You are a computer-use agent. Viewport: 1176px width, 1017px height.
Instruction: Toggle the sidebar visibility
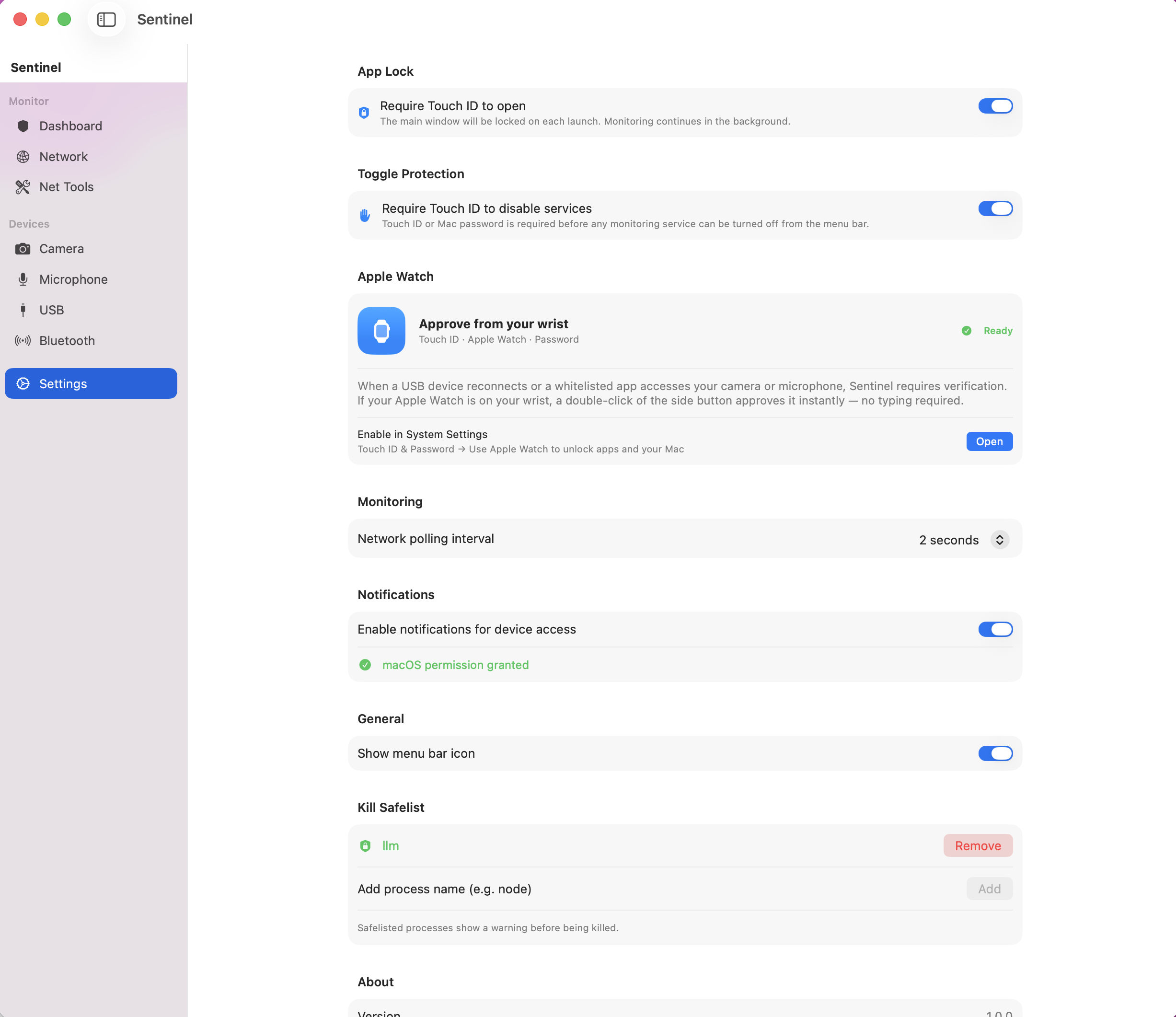click(x=106, y=19)
